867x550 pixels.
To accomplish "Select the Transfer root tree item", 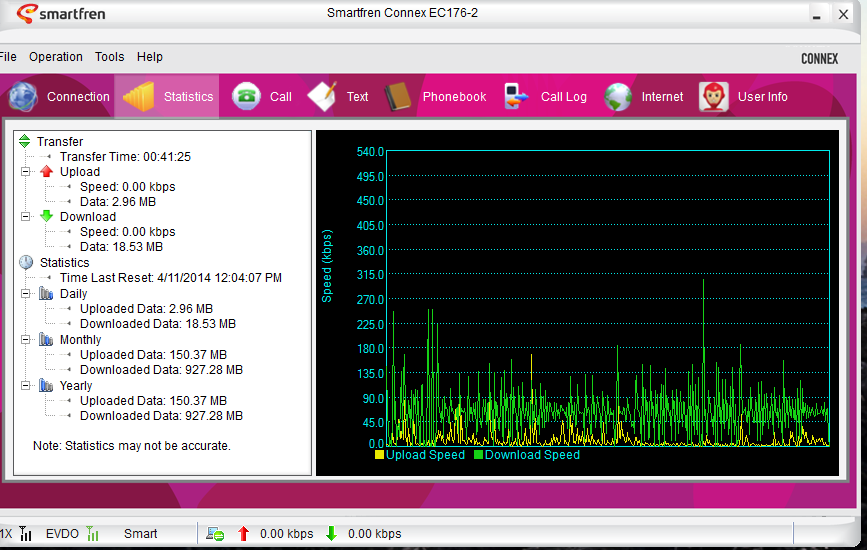I will [x=60, y=142].
